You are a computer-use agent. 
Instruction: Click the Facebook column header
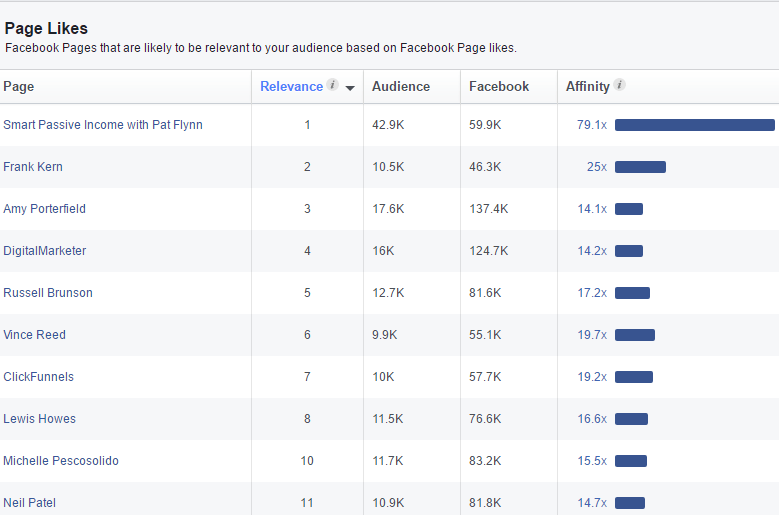click(x=499, y=86)
